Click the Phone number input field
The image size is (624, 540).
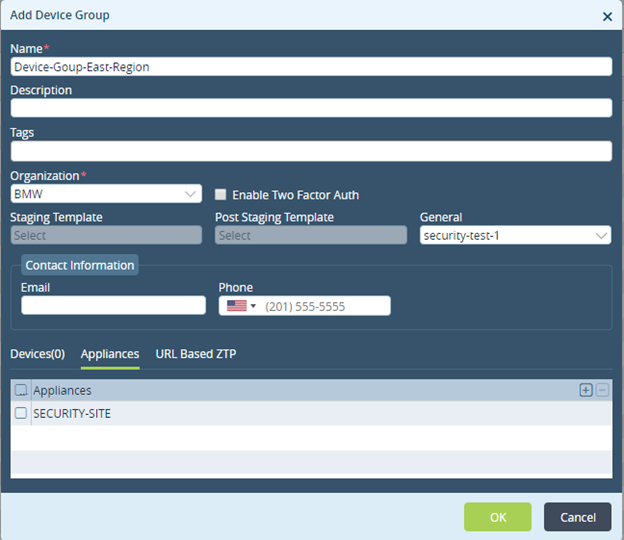point(324,306)
